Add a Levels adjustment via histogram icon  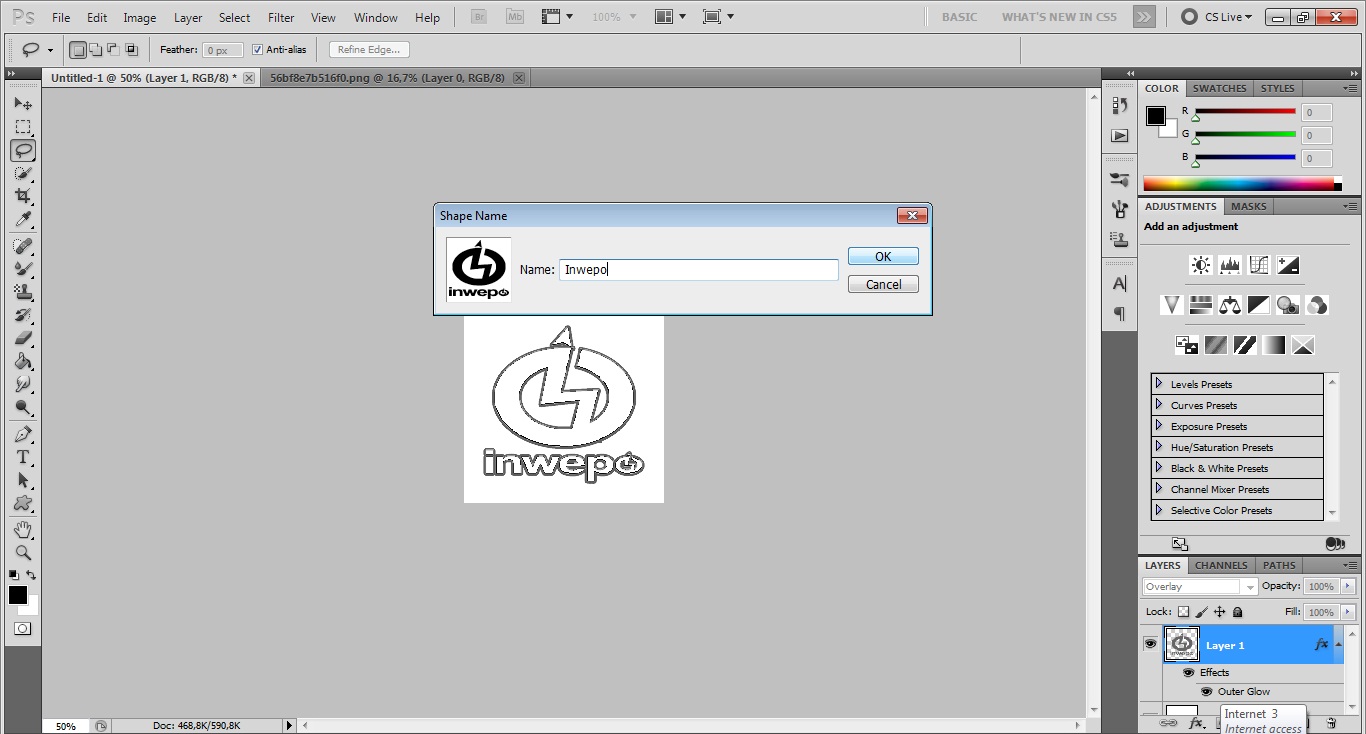[1230, 265]
